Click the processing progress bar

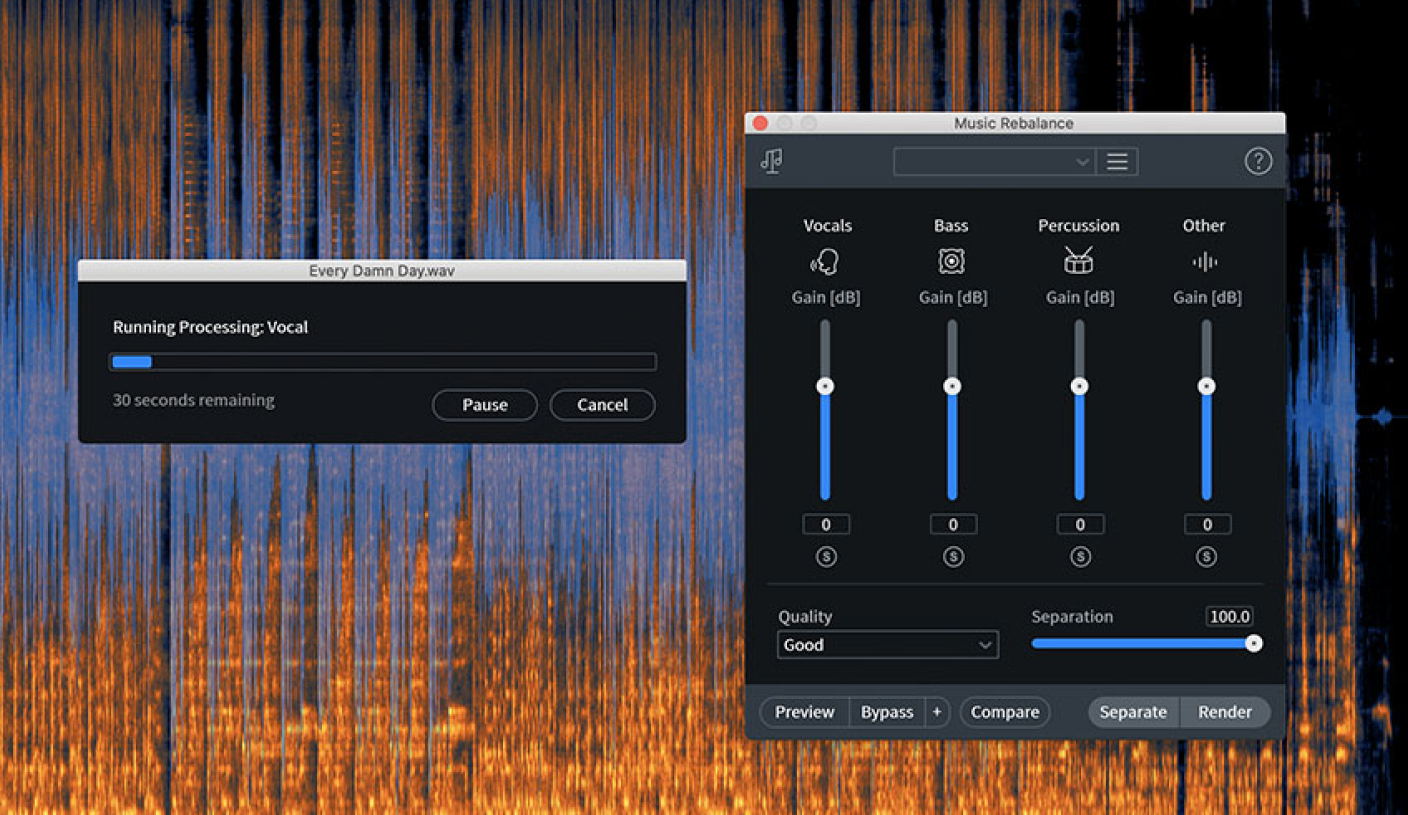click(x=383, y=362)
